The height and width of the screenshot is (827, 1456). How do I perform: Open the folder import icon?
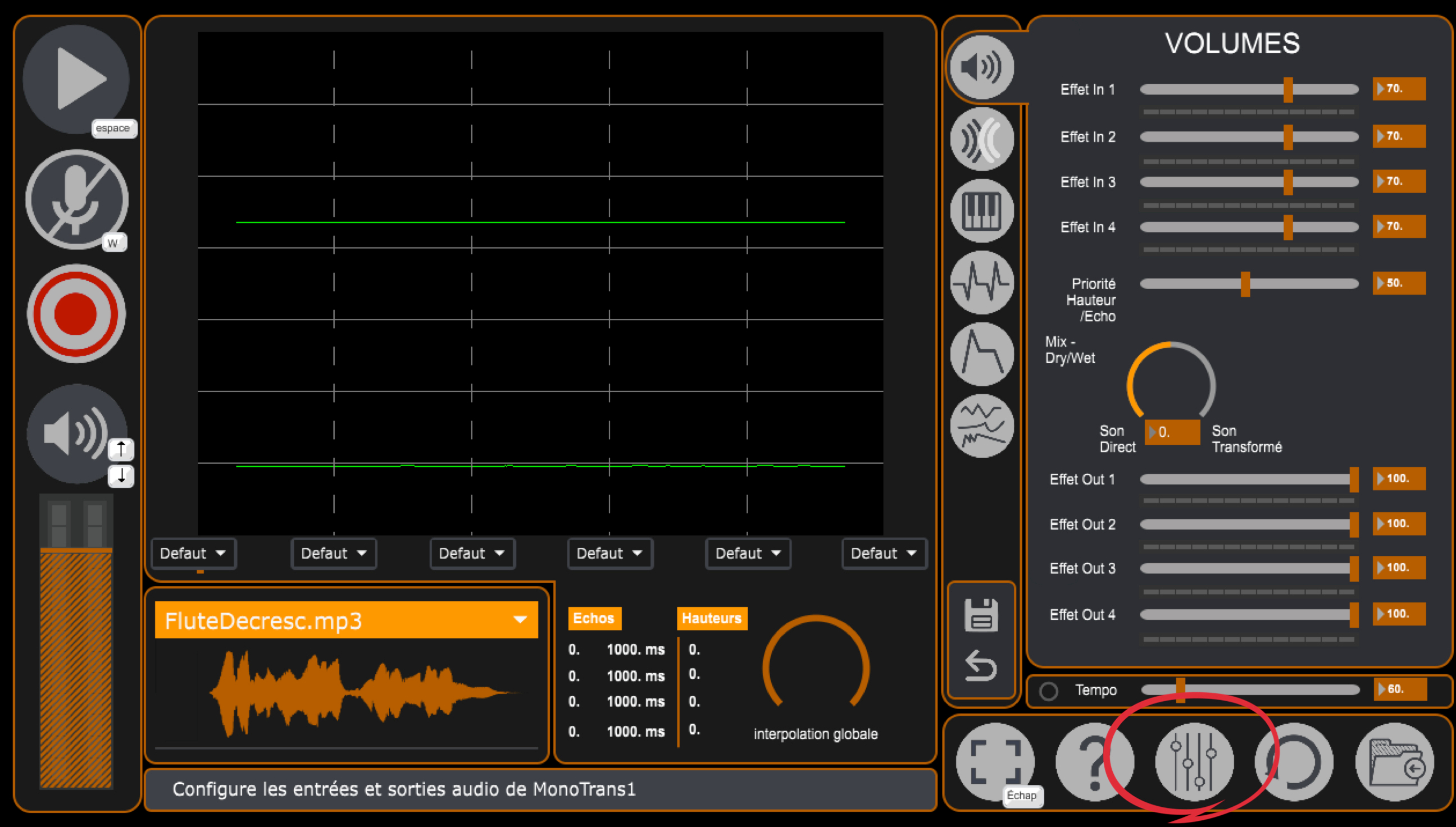(1394, 762)
